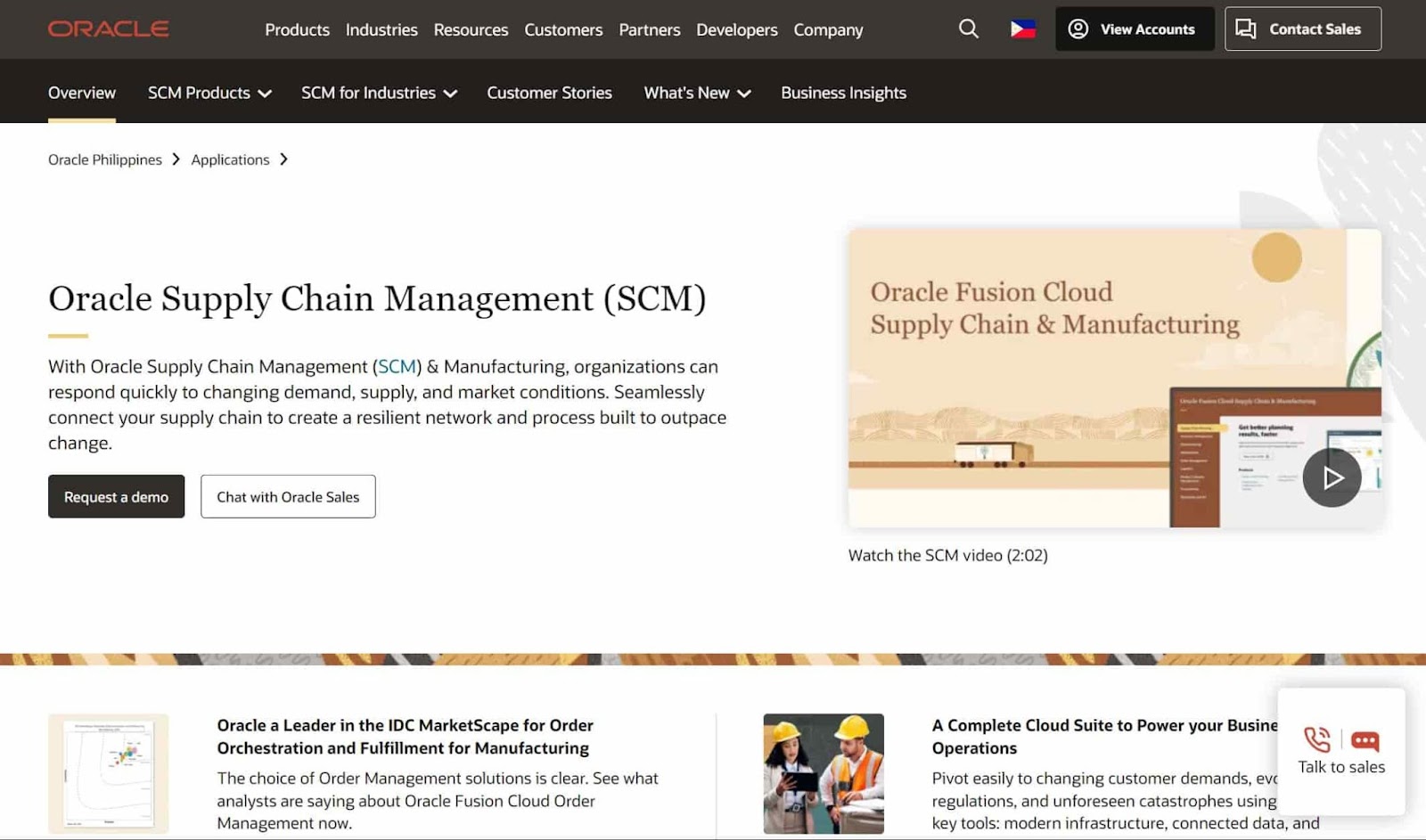This screenshot has height=840, width=1426.
Task: Click the SCM link in the description
Action: [397, 366]
